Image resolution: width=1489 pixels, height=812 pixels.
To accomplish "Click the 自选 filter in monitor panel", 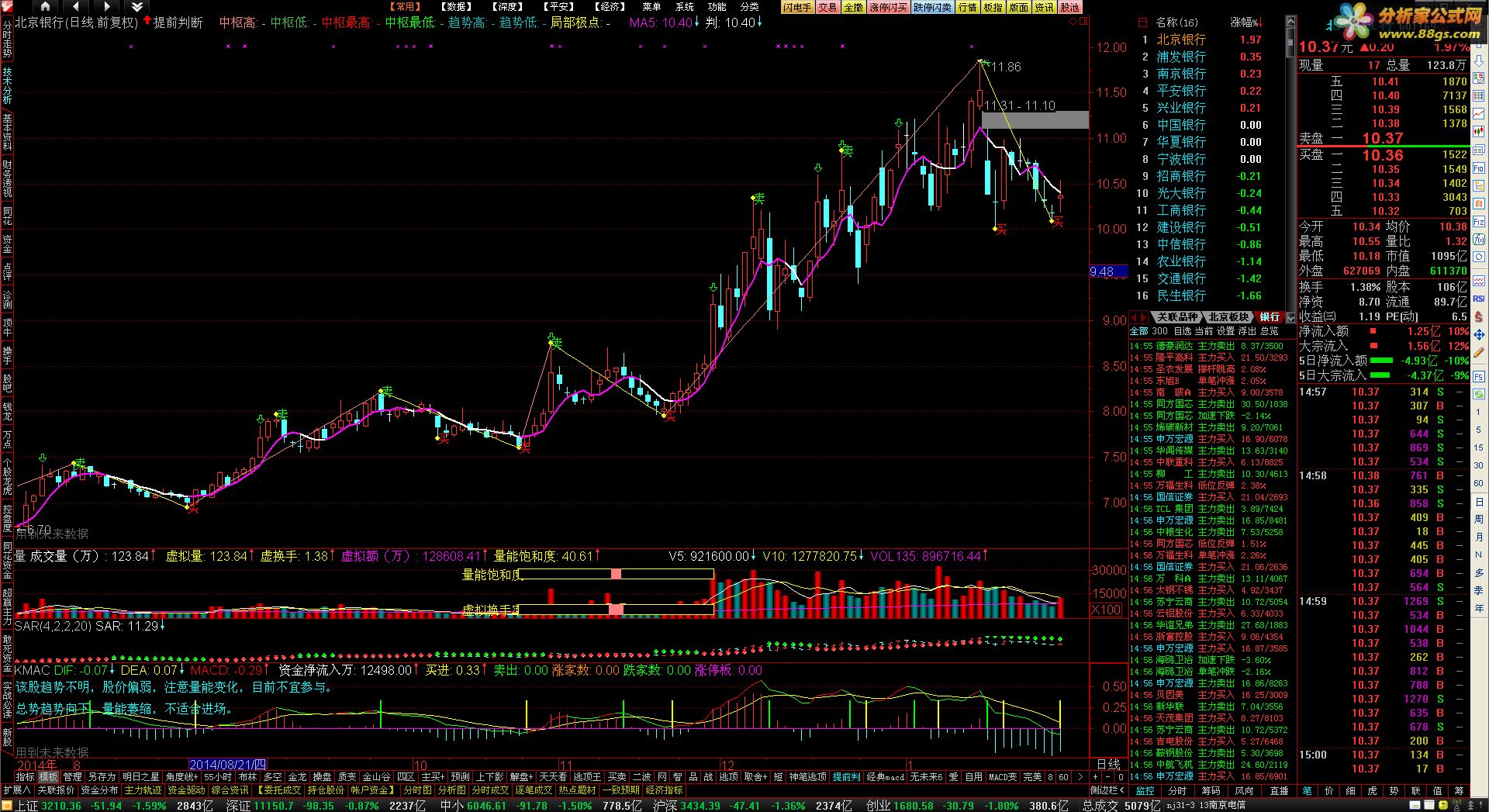I will point(1182,331).
